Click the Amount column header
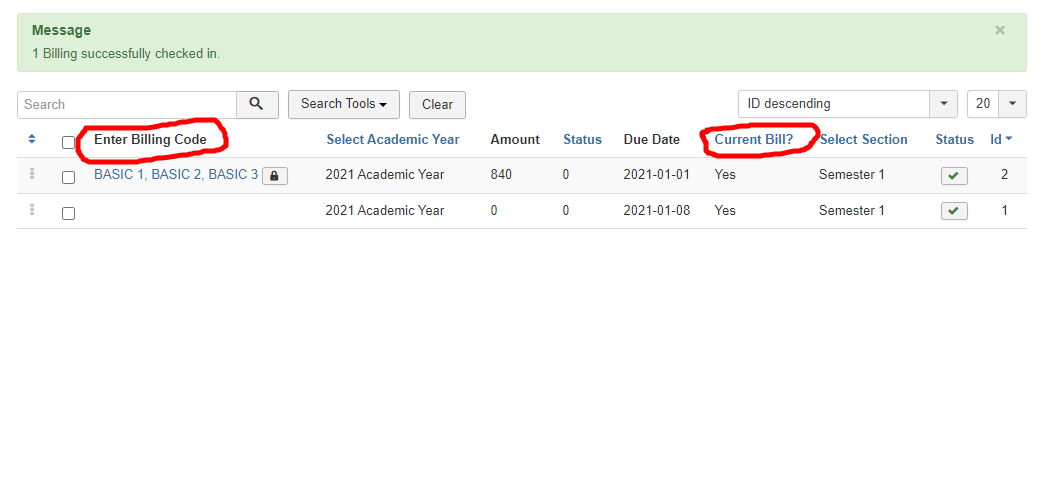1042x484 pixels. tap(515, 140)
